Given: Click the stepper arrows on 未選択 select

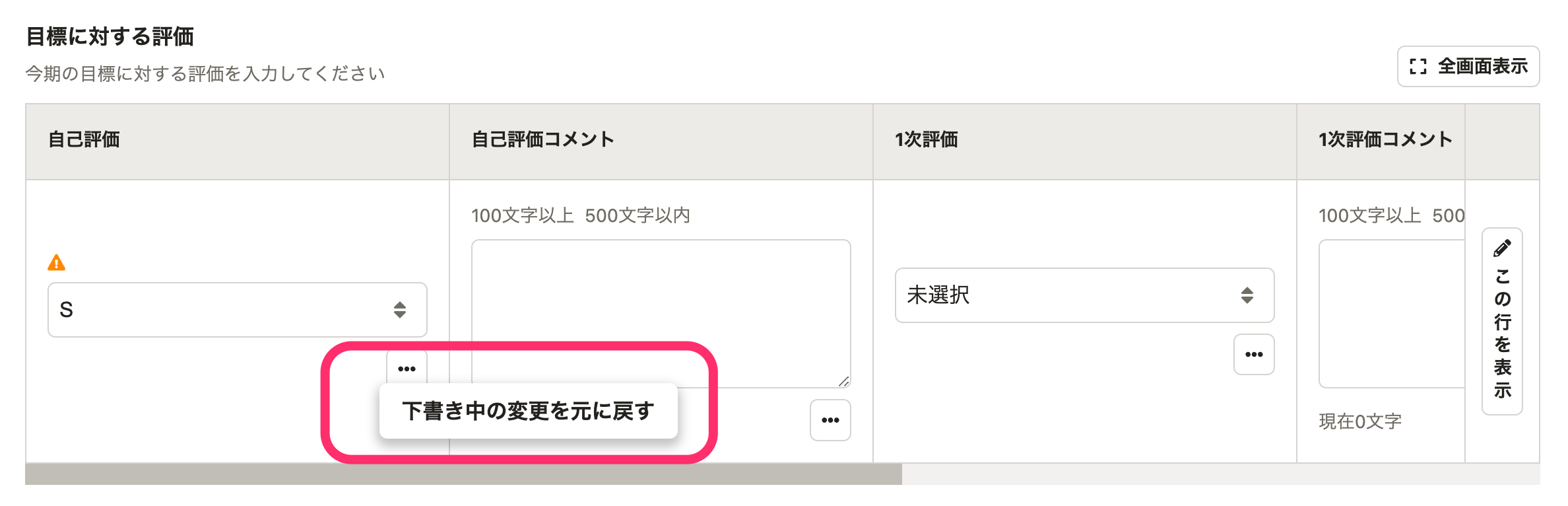Looking at the screenshot, I should pyautogui.click(x=1247, y=295).
